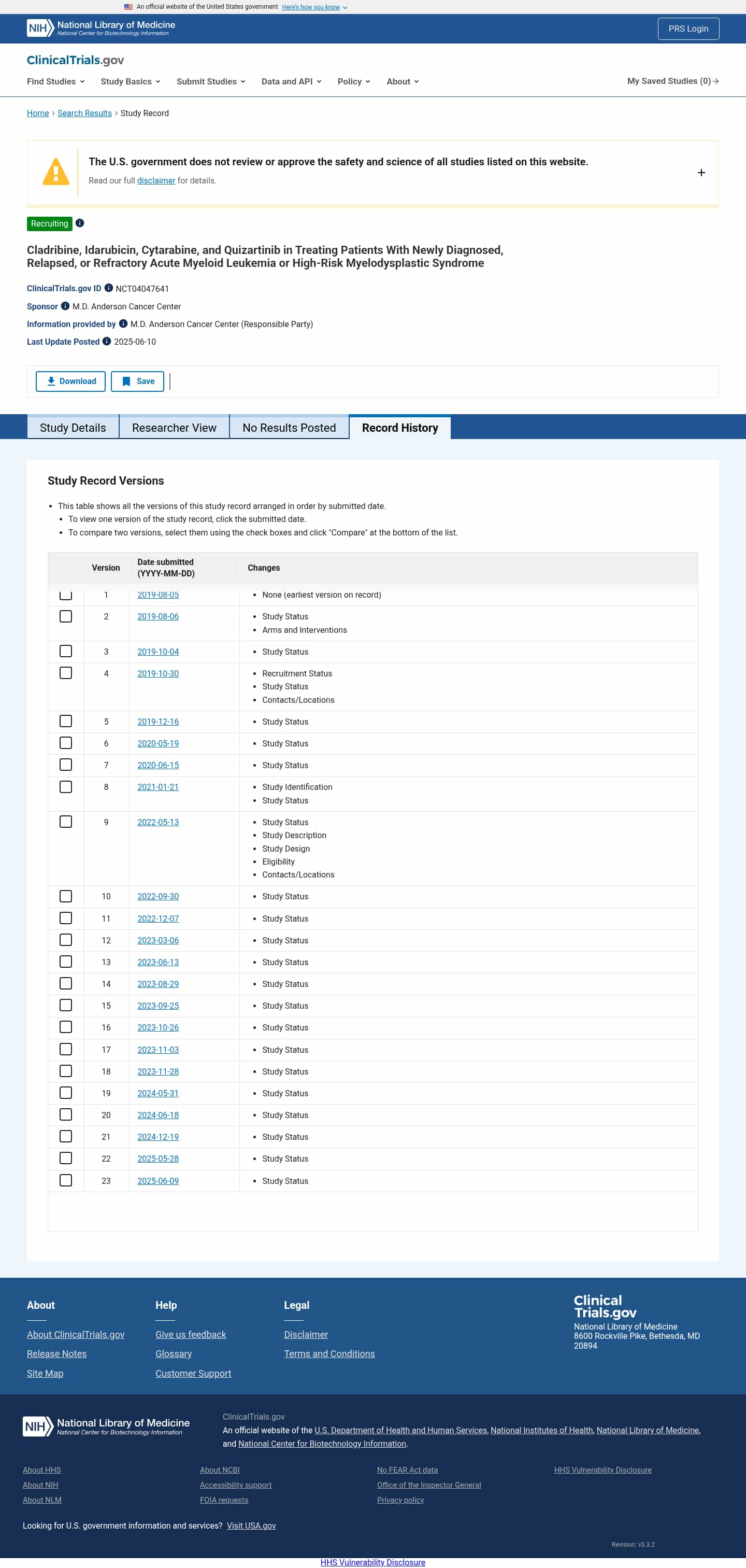Switch to the Study Details tab
Screen dimensions: 746x1568
click(x=73, y=427)
